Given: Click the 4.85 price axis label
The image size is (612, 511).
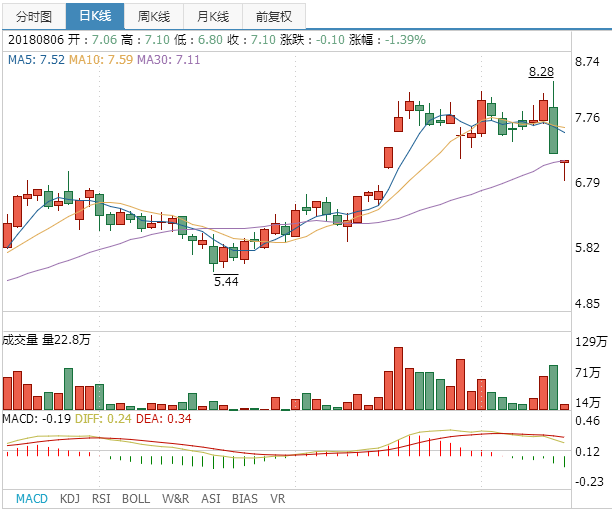Looking at the screenshot, I should pos(587,304).
